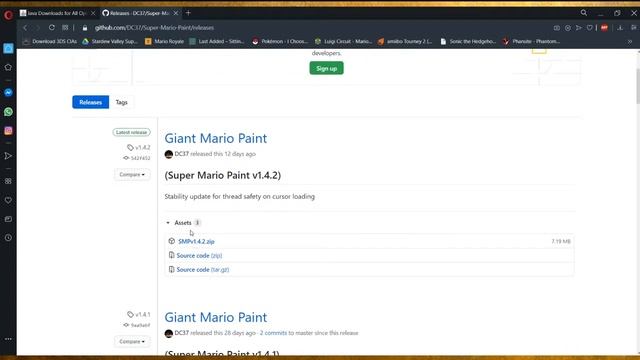Open a new tab with plus button
640x360 pixels.
(188, 13)
